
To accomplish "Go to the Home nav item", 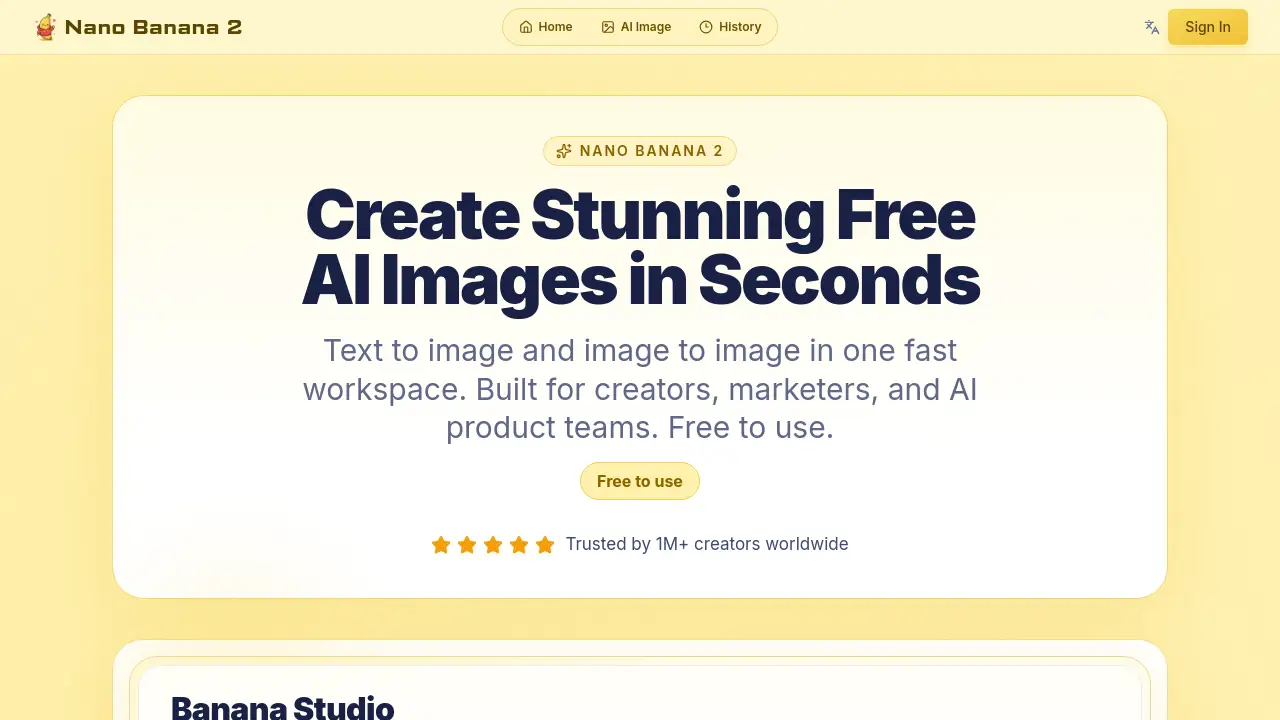I will [x=546, y=27].
